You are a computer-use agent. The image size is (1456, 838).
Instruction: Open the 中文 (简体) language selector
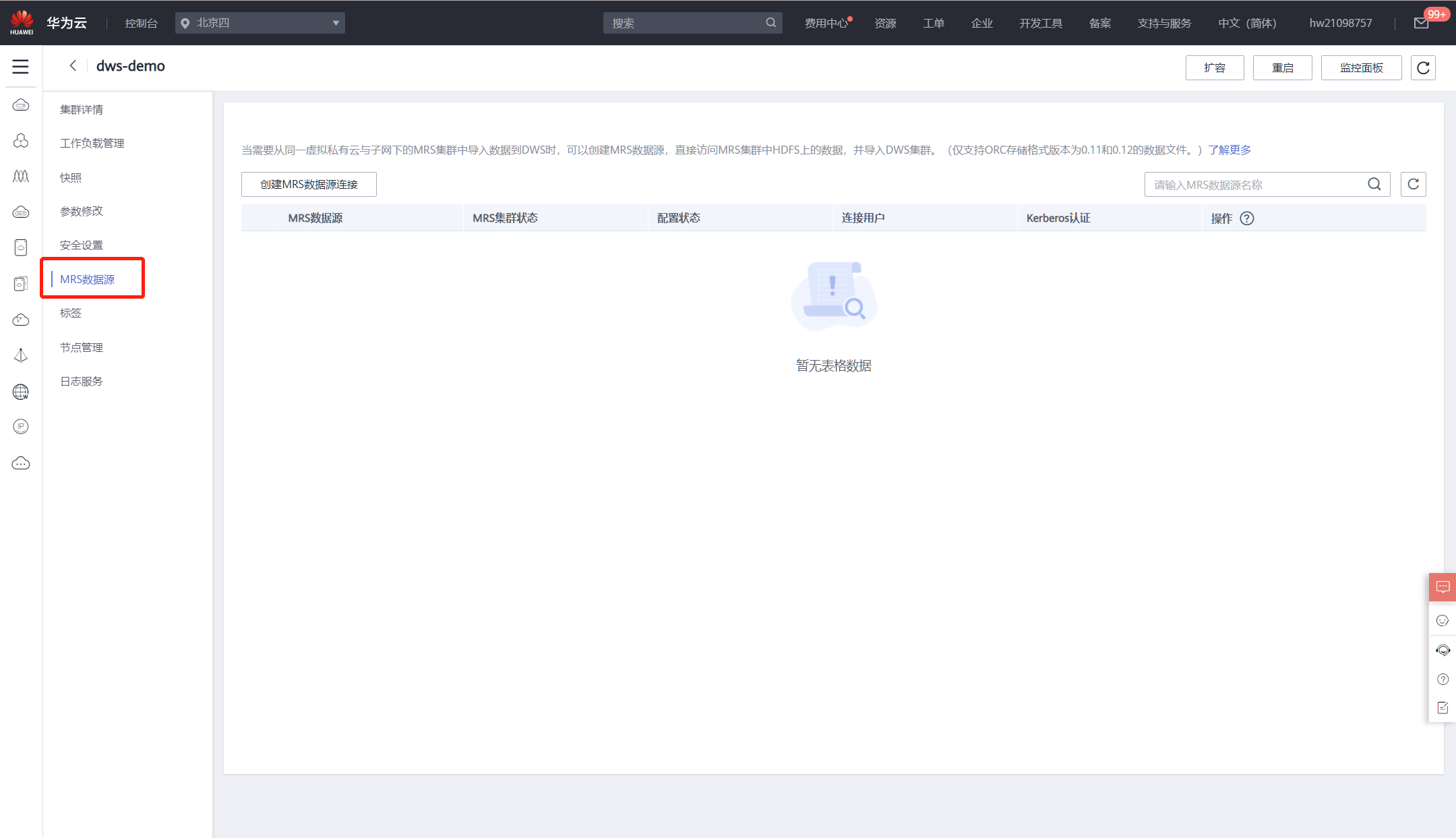[1247, 23]
